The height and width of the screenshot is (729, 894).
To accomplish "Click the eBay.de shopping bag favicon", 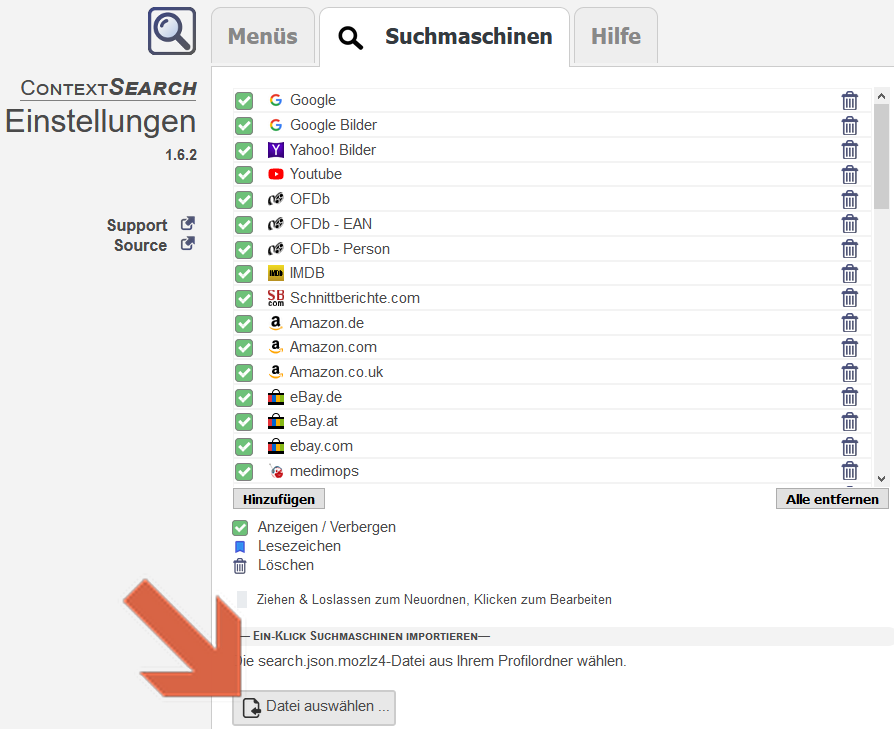I will click(276, 397).
